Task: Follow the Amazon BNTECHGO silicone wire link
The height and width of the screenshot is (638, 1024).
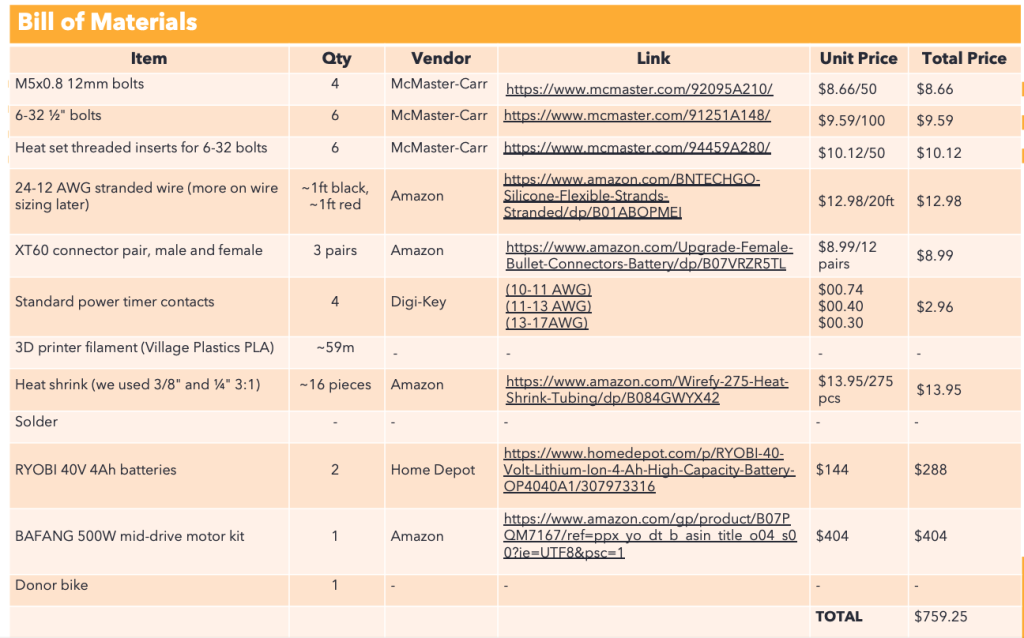Action: (x=632, y=196)
